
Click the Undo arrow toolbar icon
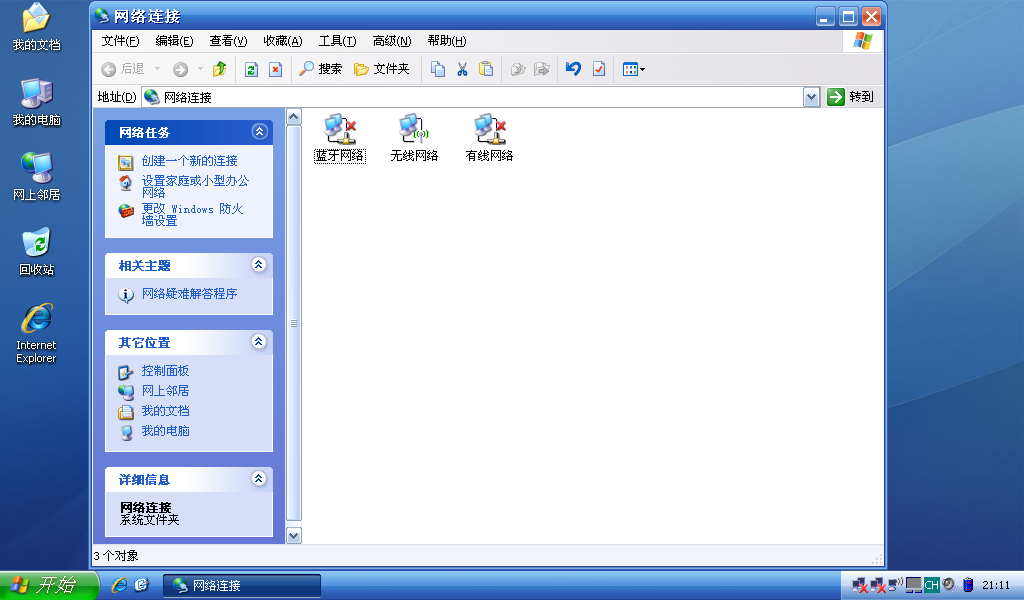(x=573, y=69)
